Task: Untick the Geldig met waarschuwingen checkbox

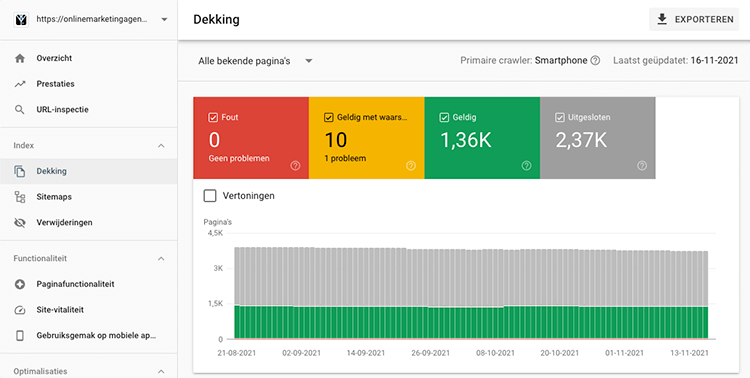Action: tap(329, 117)
